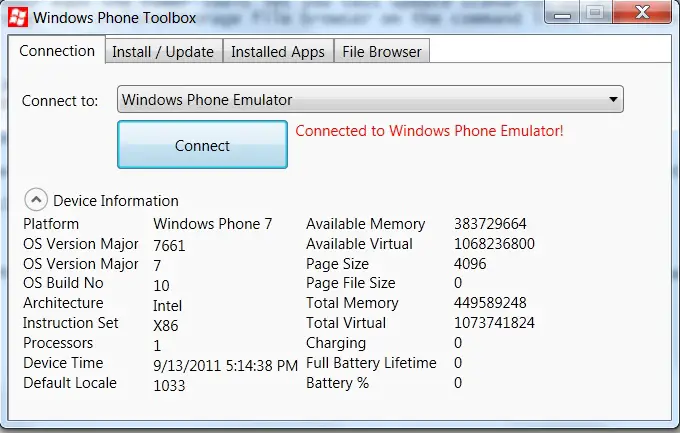Click the Instruction Set value X86

pyautogui.click(x=166, y=325)
